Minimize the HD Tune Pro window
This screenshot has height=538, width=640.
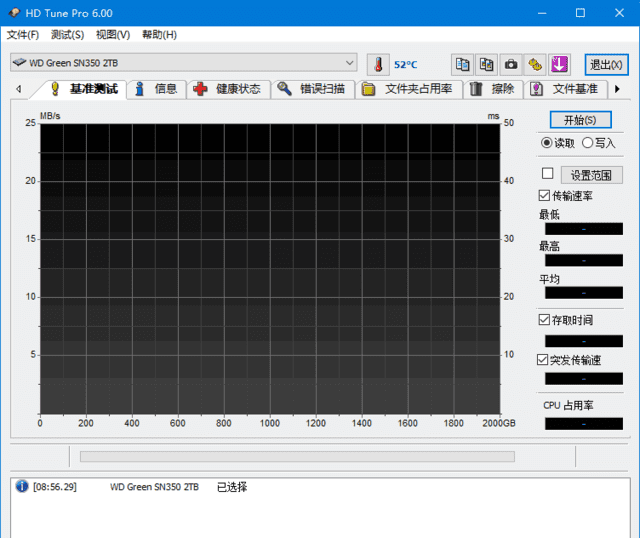[542, 13]
